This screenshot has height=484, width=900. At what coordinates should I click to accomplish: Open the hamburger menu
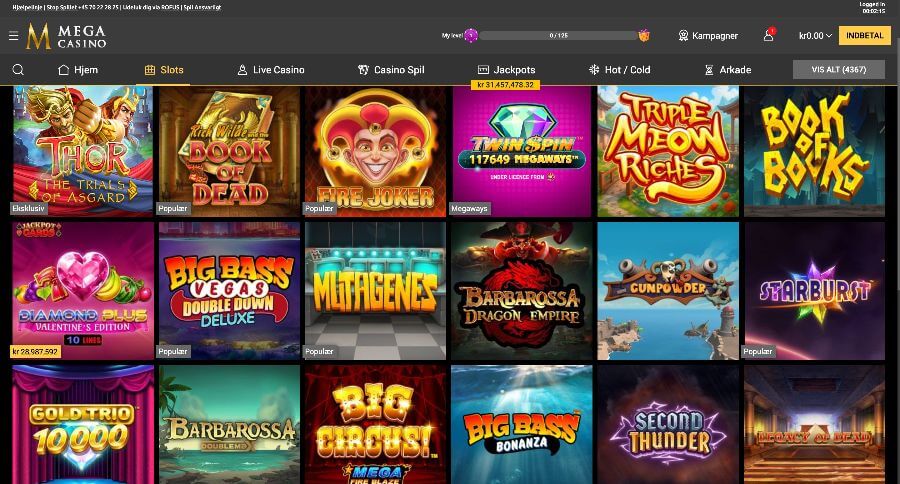coord(13,36)
